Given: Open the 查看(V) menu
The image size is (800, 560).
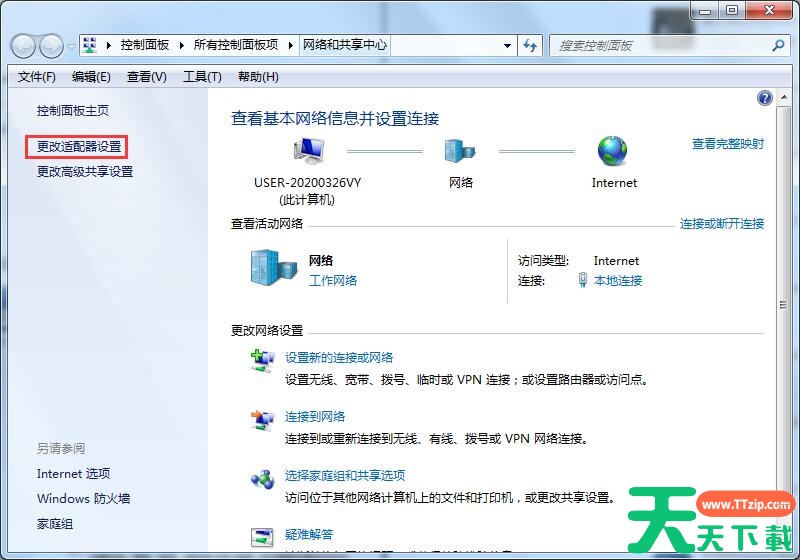Looking at the screenshot, I should tap(147, 77).
